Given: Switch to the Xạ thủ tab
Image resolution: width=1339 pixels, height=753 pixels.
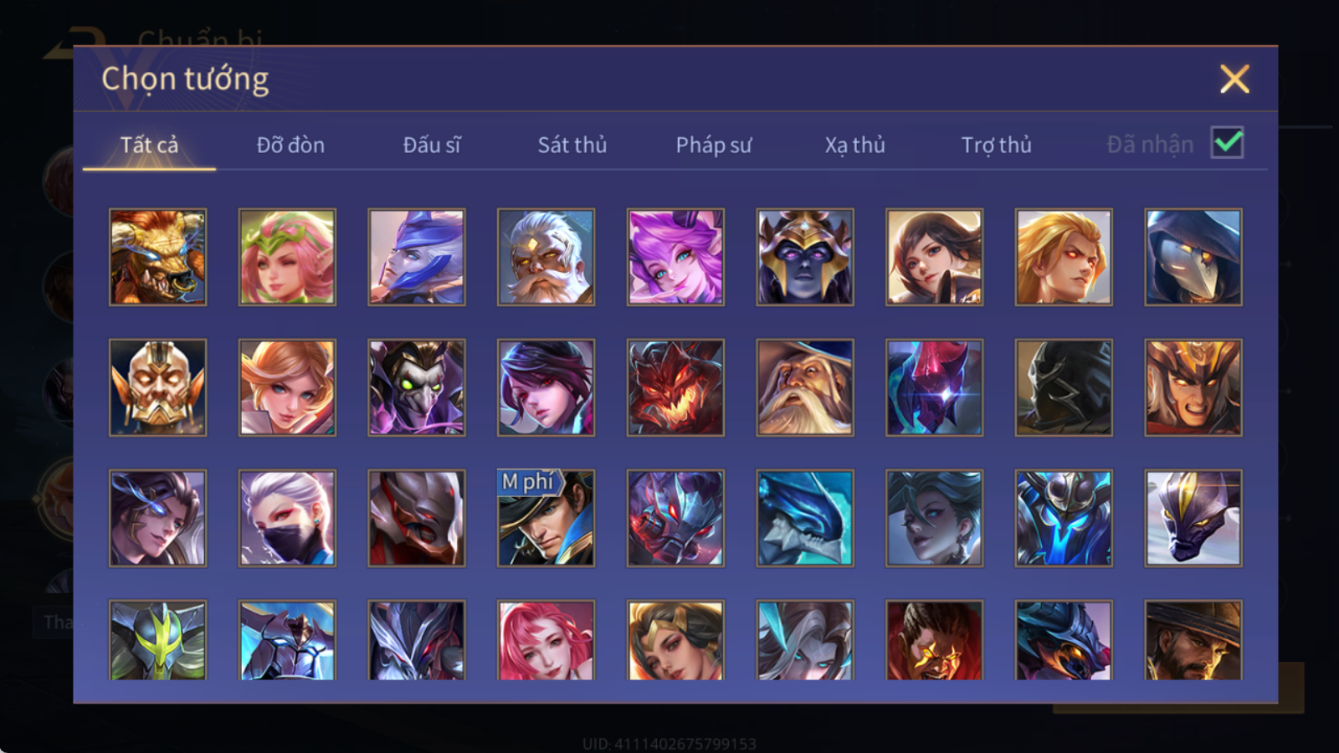Looking at the screenshot, I should [x=855, y=145].
